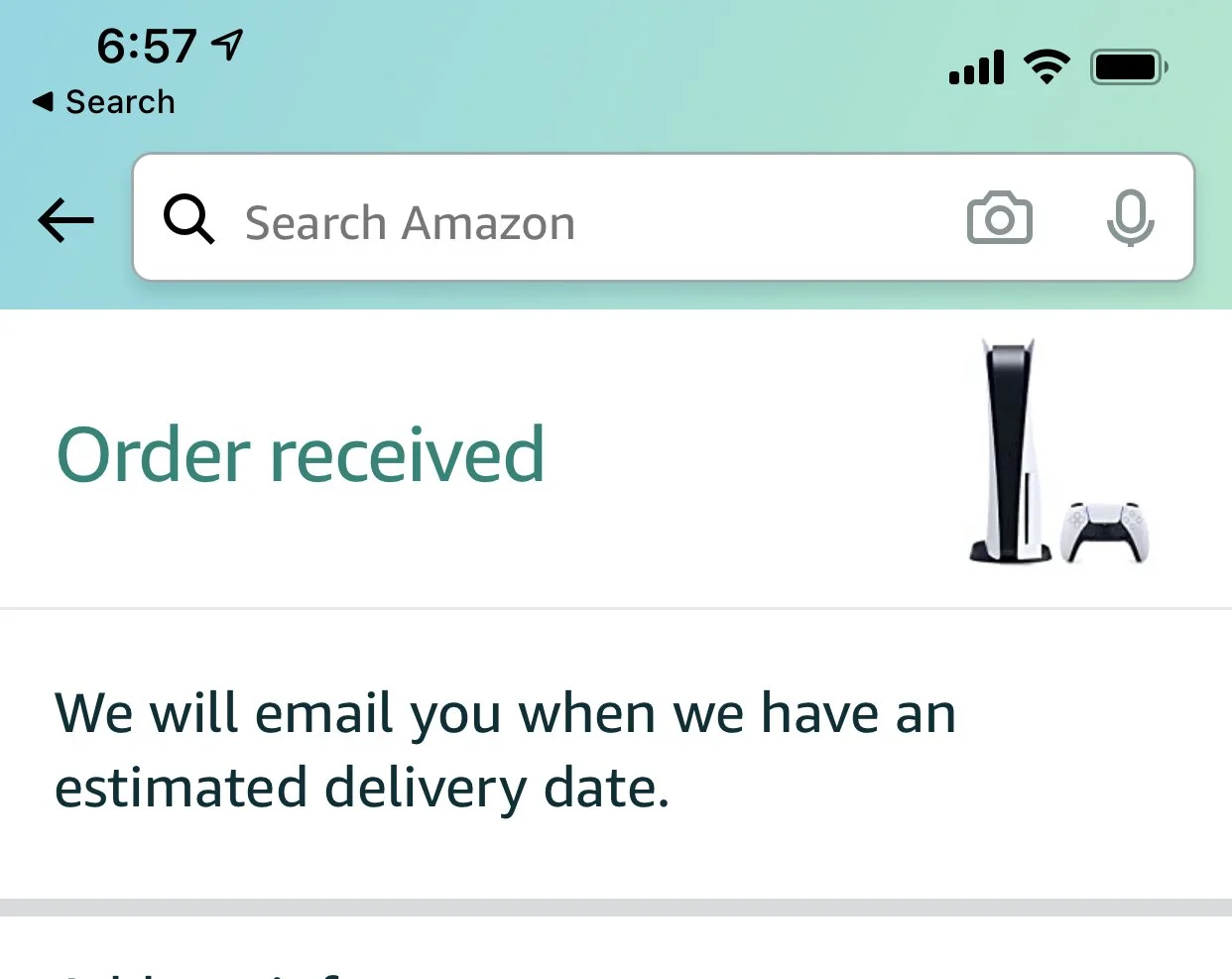Focus the Search Amazon input field
This screenshot has height=979, width=1232.
pos(664,217)
